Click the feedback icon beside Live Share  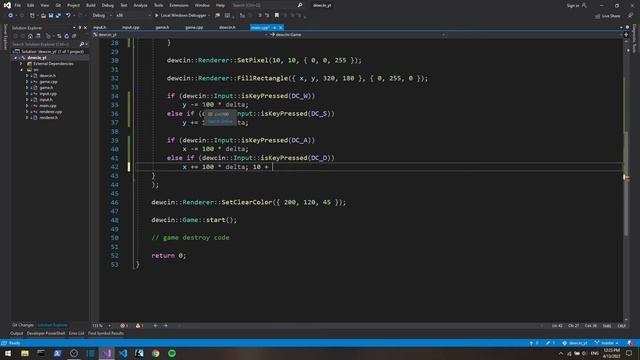[631, 16]
